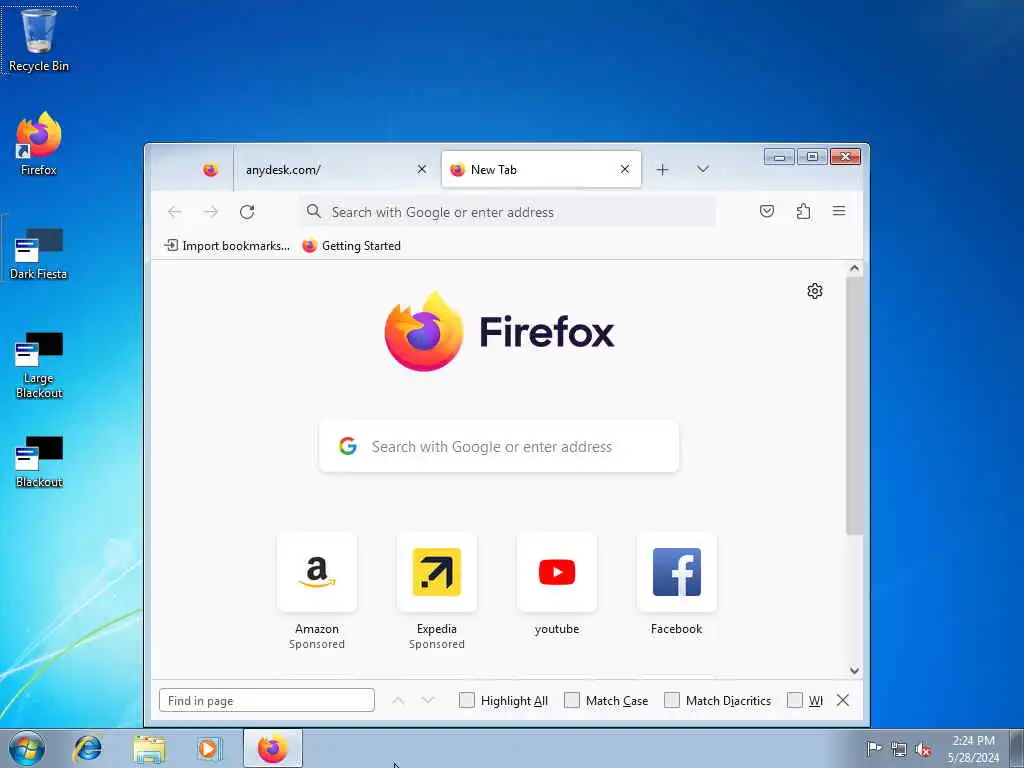Click Show desktop button in taskbar
Viewport: 1024px width, 768px height.
point(1017,748)
